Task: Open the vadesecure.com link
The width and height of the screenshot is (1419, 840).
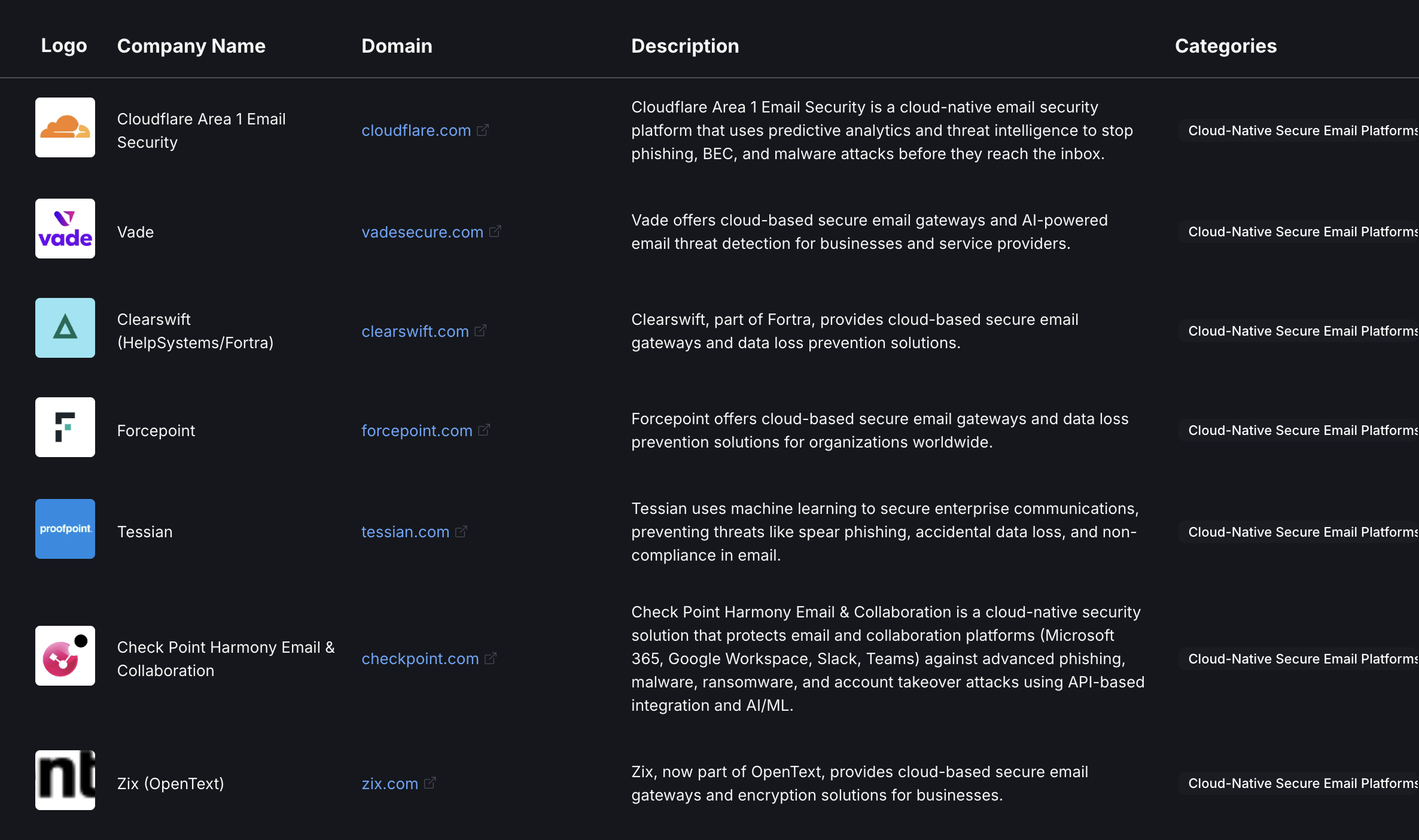Action: (x=422, y=232)
